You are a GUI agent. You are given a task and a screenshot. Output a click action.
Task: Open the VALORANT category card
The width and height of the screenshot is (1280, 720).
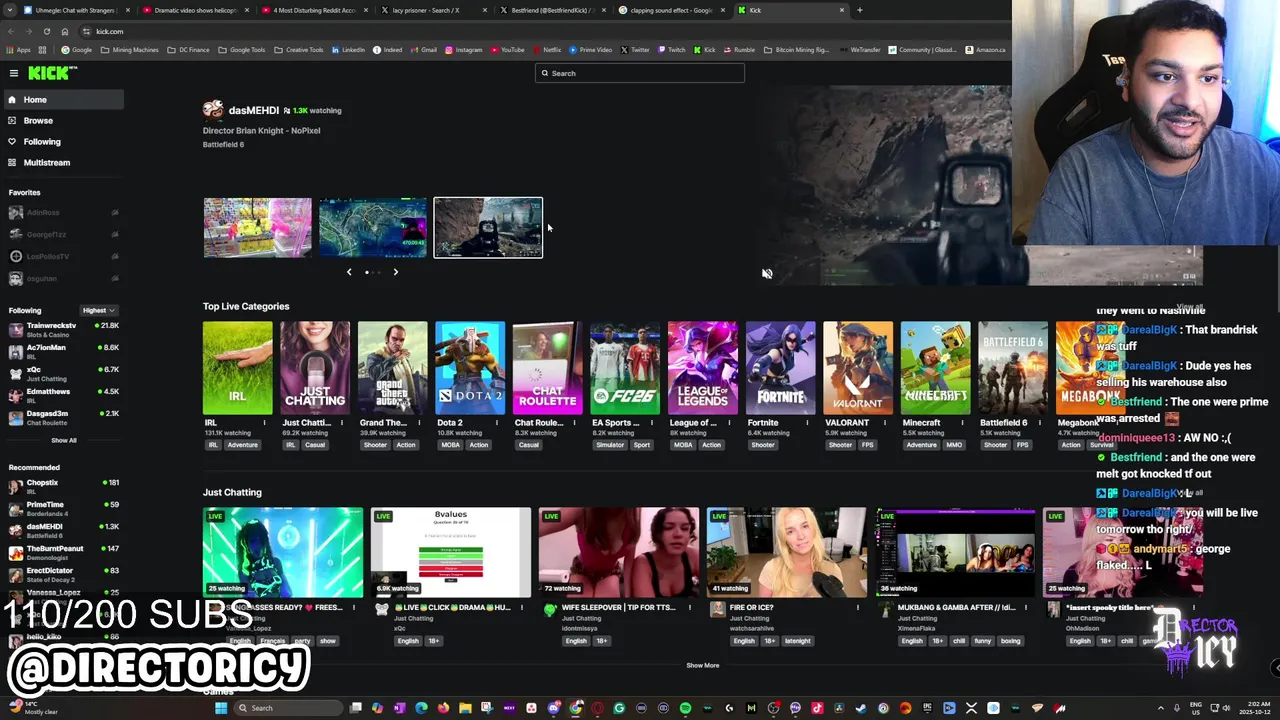click(x=858, y=368)
